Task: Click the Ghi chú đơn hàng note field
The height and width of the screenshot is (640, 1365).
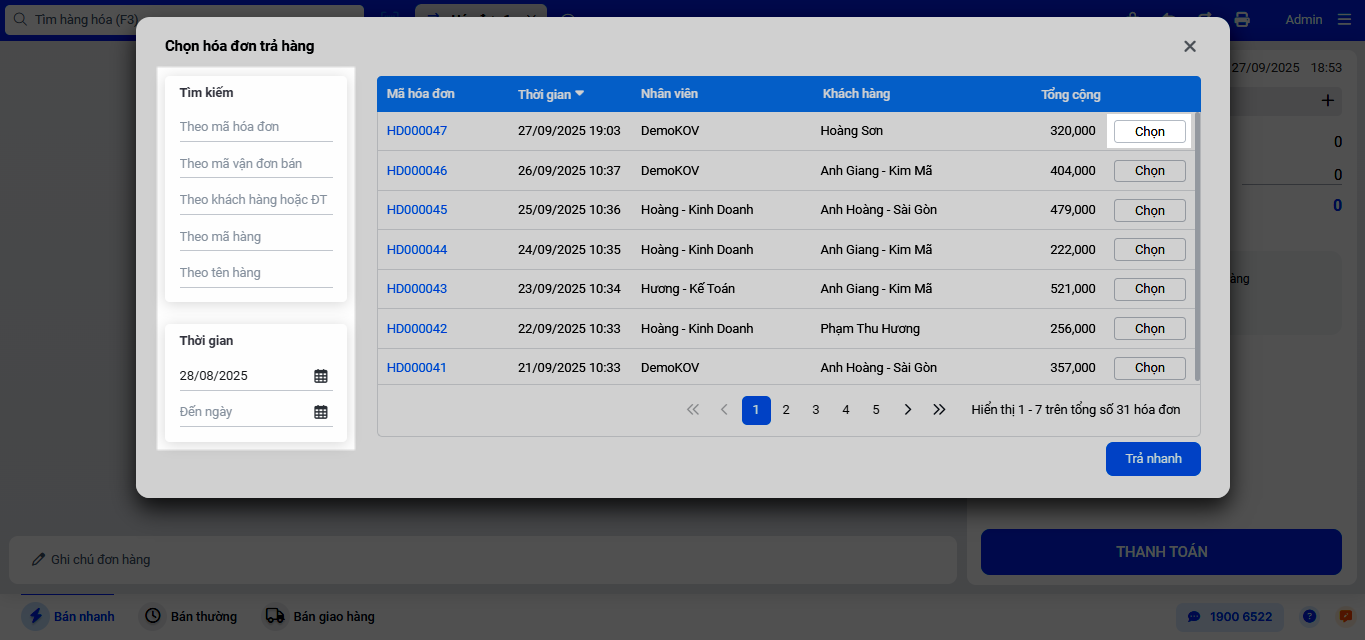Action: (x=483, y=559)
